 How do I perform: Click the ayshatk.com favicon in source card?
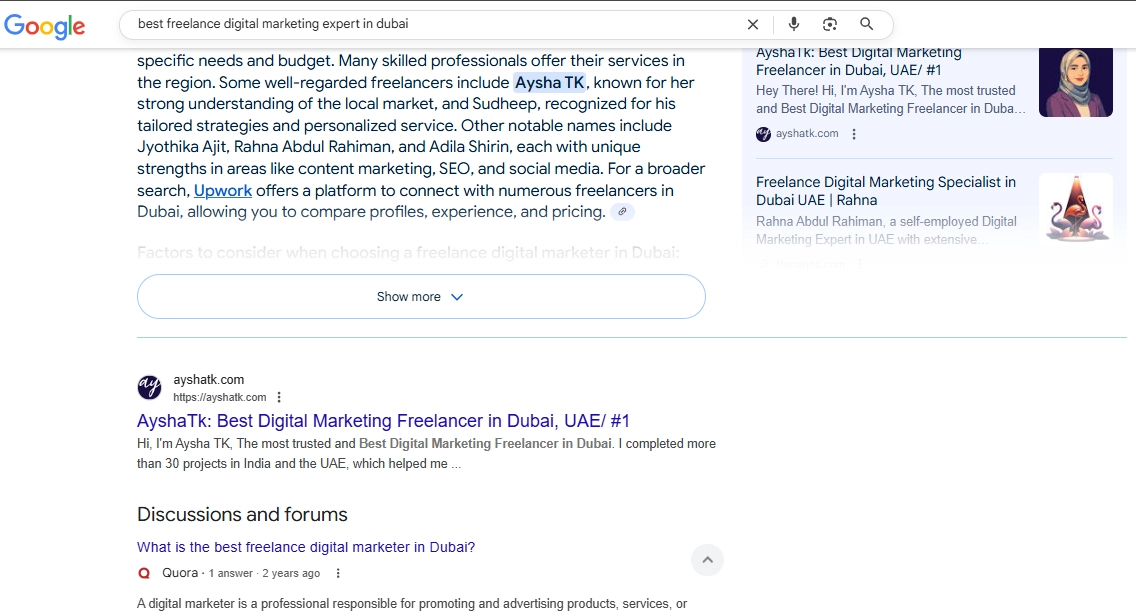tap(763, 134)
